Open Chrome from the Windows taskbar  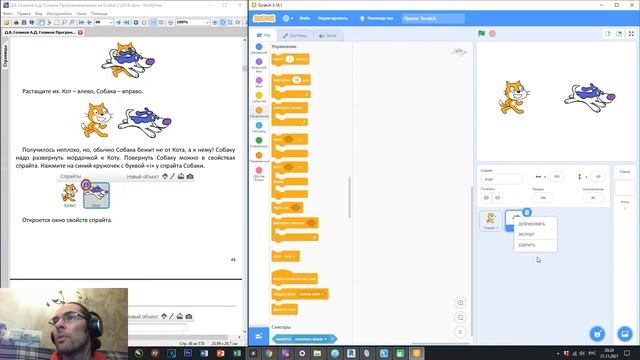269,353
